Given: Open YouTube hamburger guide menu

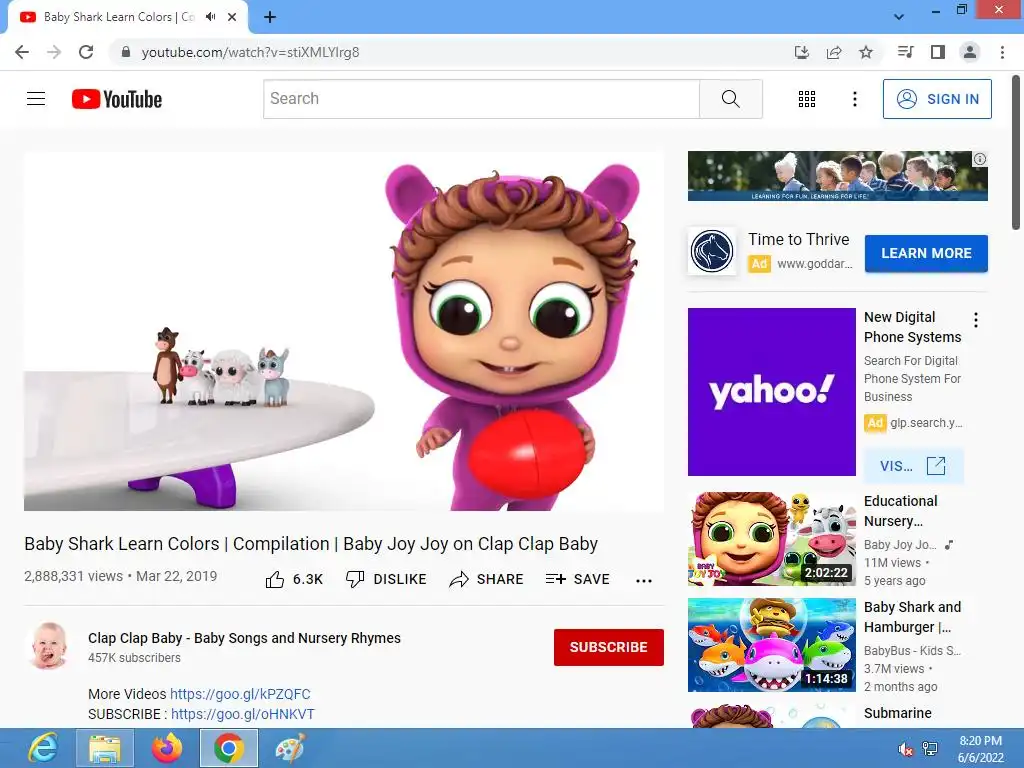Looking at the screenshot, I should click(36, 99).
